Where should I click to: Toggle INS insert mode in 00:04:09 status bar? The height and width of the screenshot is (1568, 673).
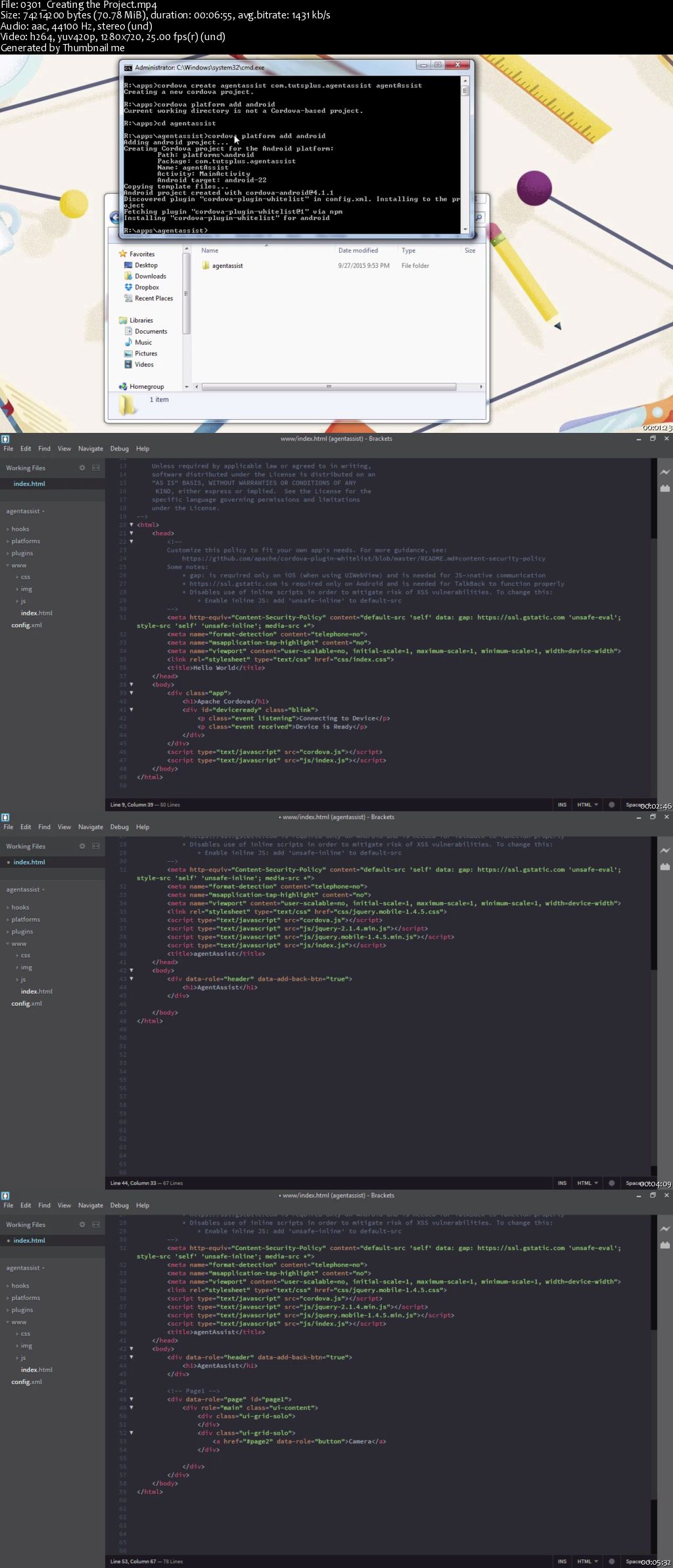(x=562, y=1183)
